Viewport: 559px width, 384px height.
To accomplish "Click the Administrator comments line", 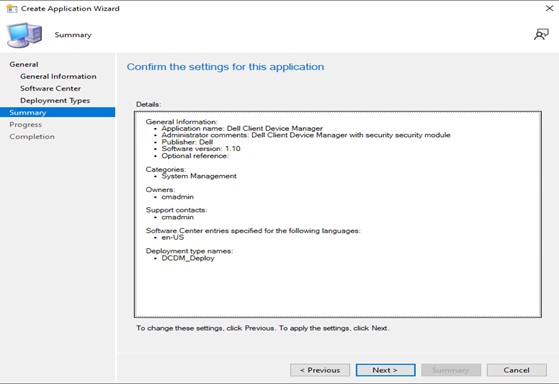I will tap(306, 135).
